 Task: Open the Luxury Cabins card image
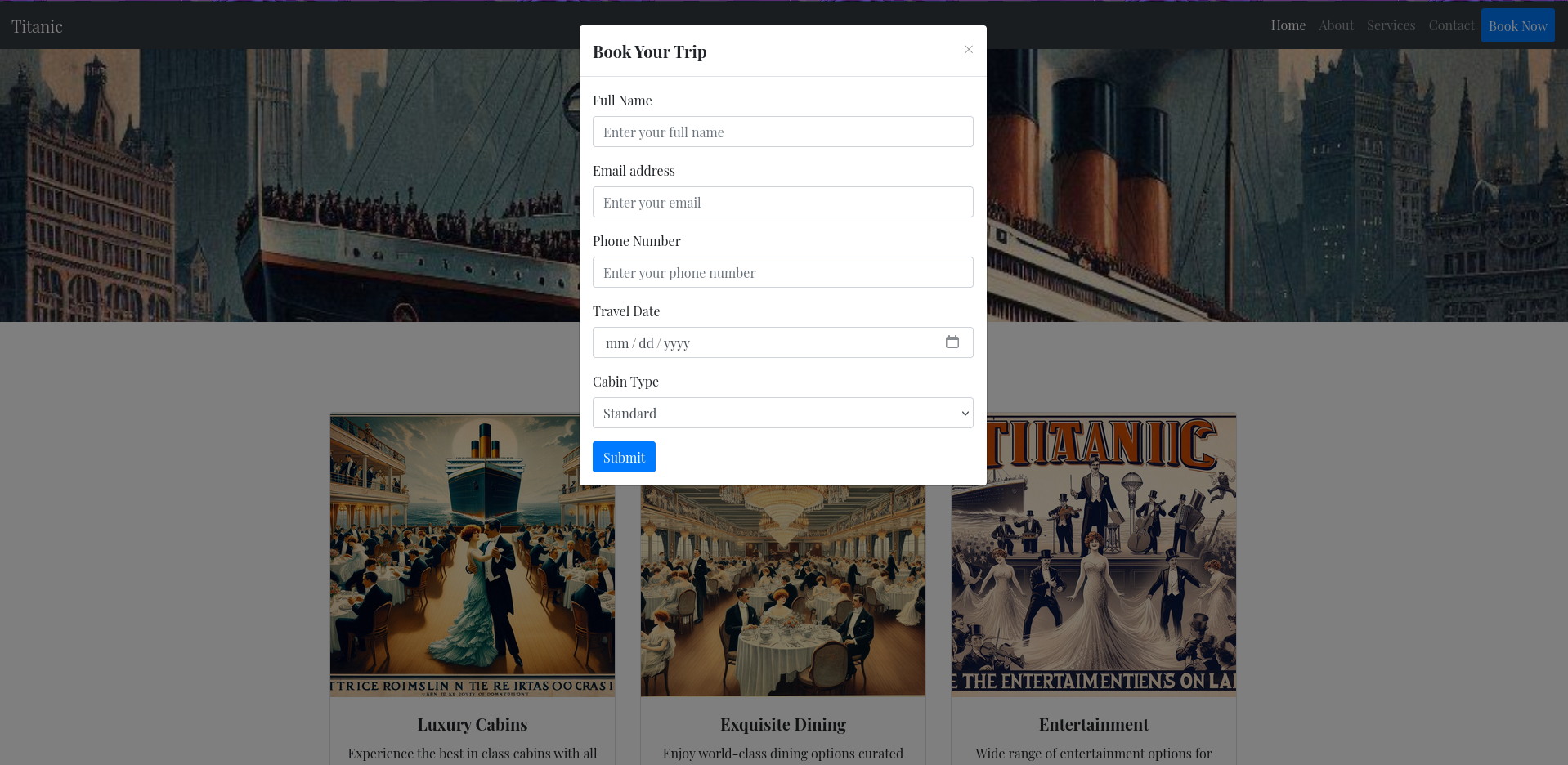tap(473, 555)
